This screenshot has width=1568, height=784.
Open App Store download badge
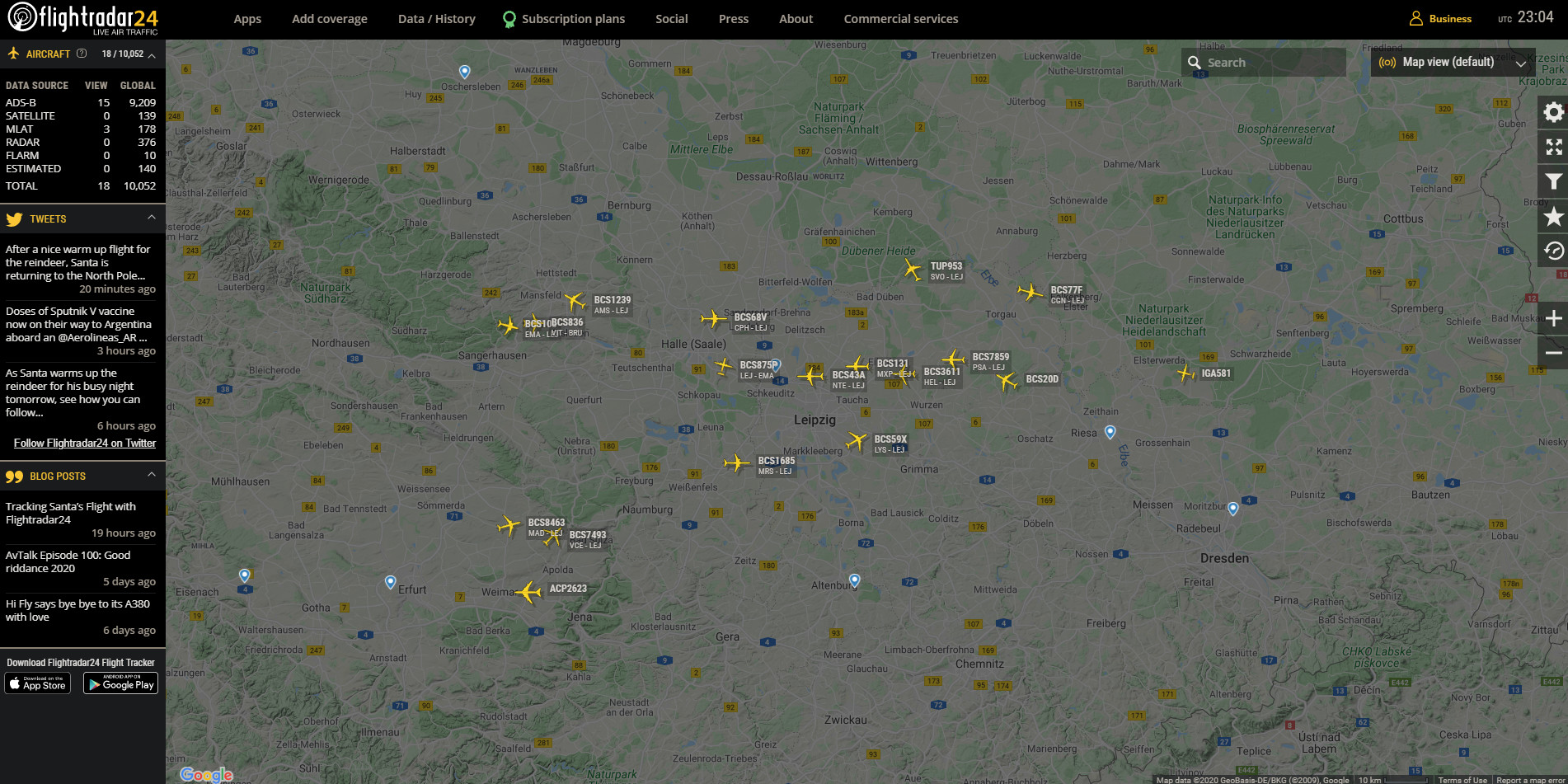tap(38, 683)
